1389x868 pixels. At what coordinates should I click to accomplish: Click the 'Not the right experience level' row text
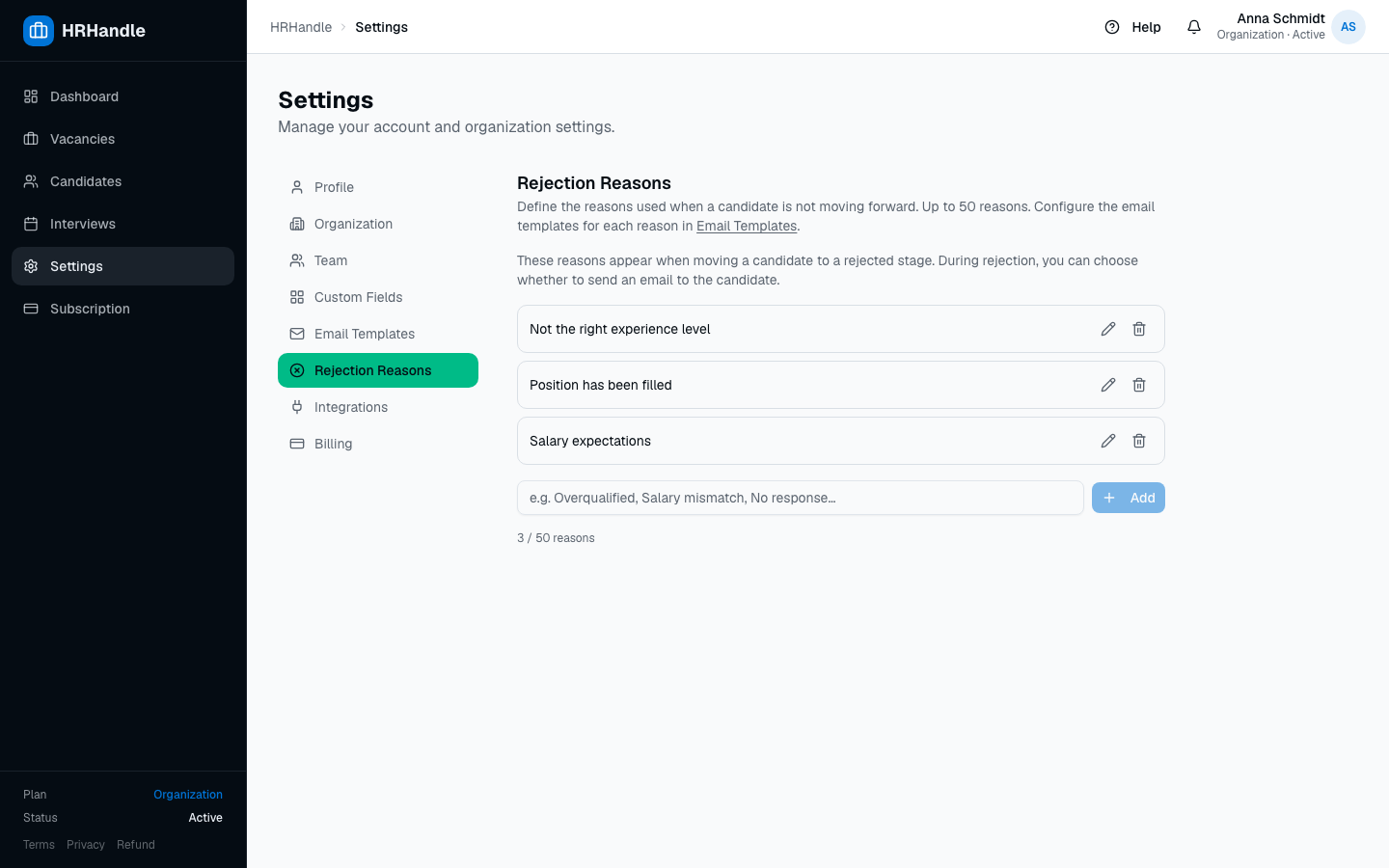tap(619, 329)
